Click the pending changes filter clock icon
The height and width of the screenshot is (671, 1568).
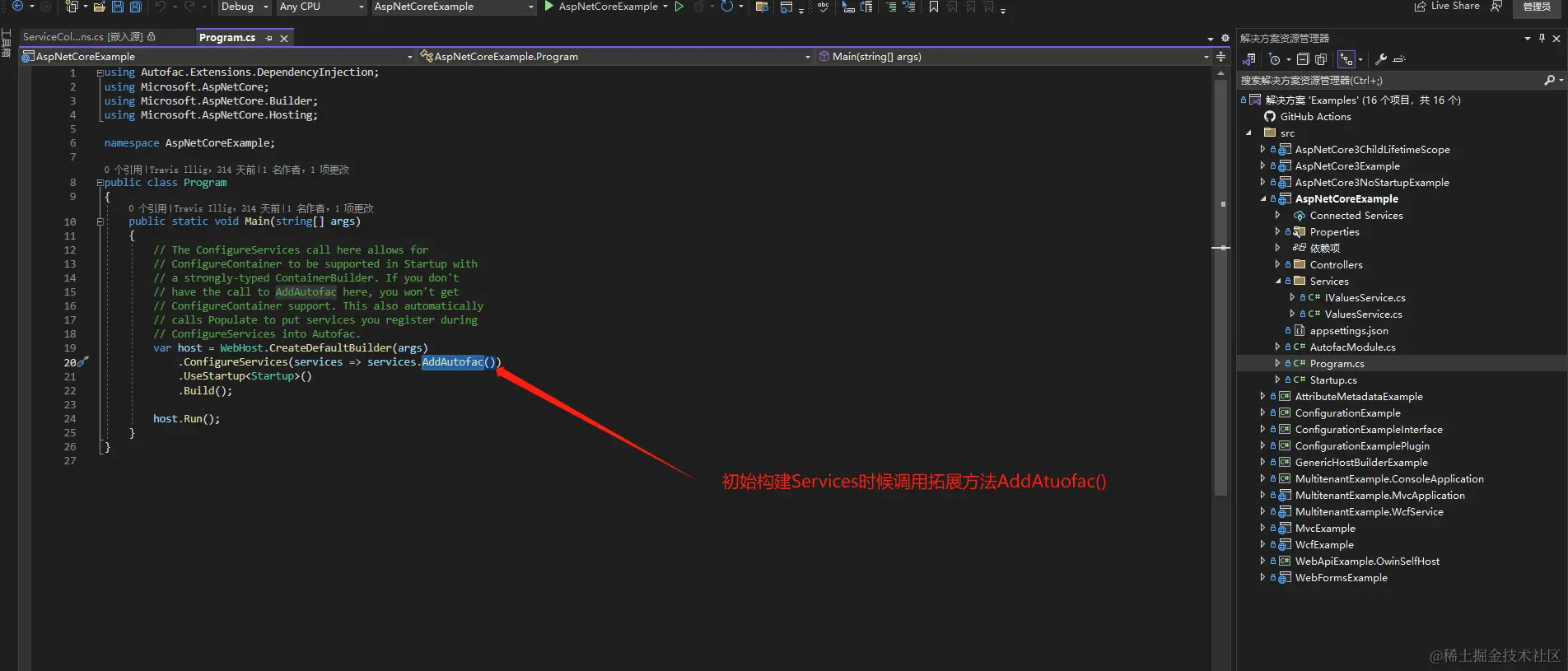coord(1275,59)
